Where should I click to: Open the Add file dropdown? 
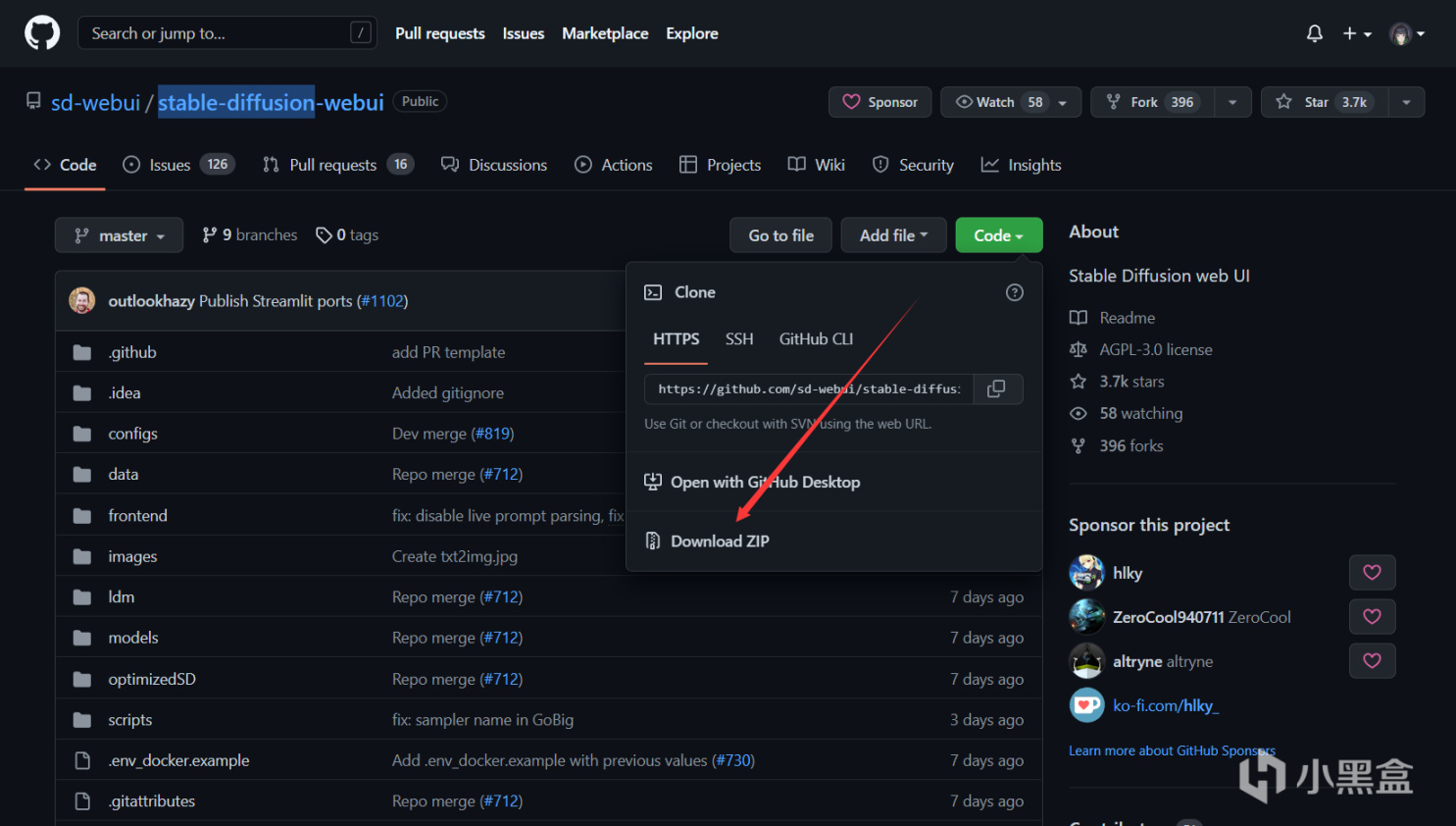[x=893, y=235]
